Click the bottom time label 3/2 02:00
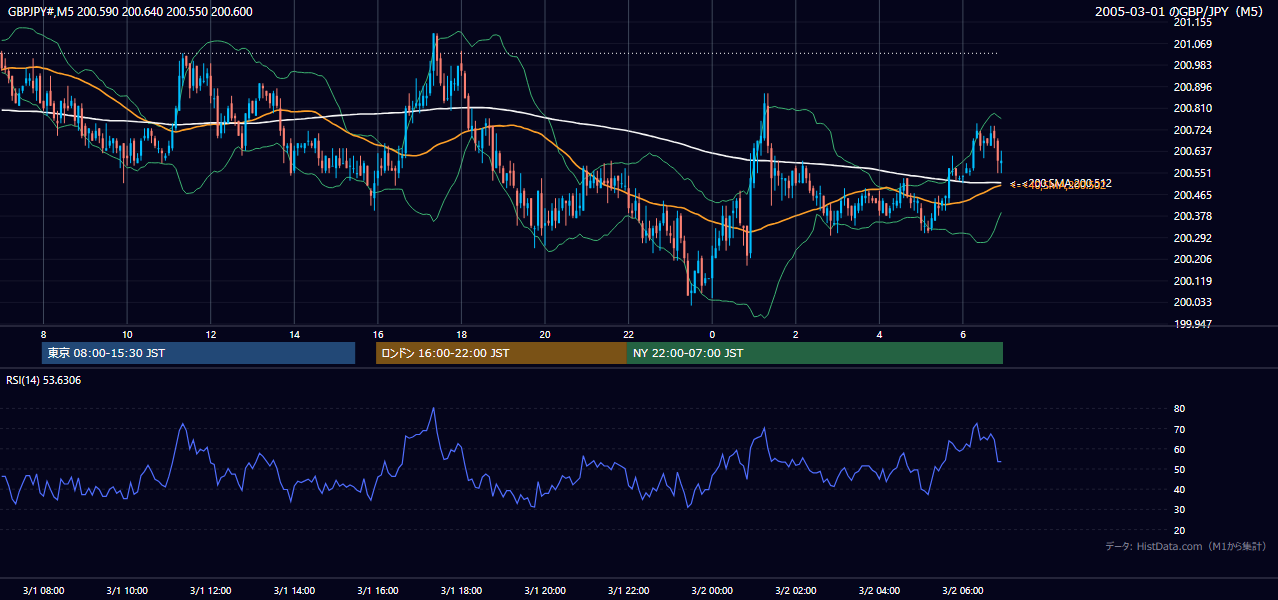Screen dimensions: 1278x600 795,591
